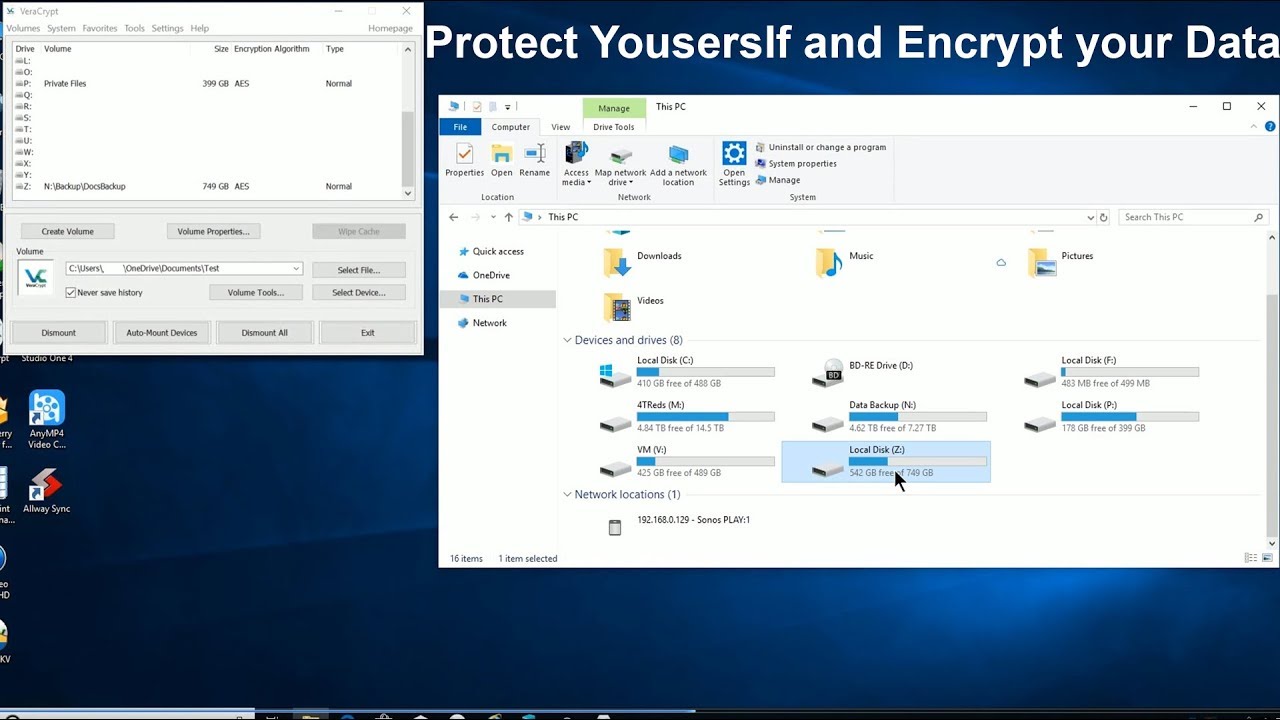
Task: Open the VeraCrypt System menu
Action: click(61, 28)
